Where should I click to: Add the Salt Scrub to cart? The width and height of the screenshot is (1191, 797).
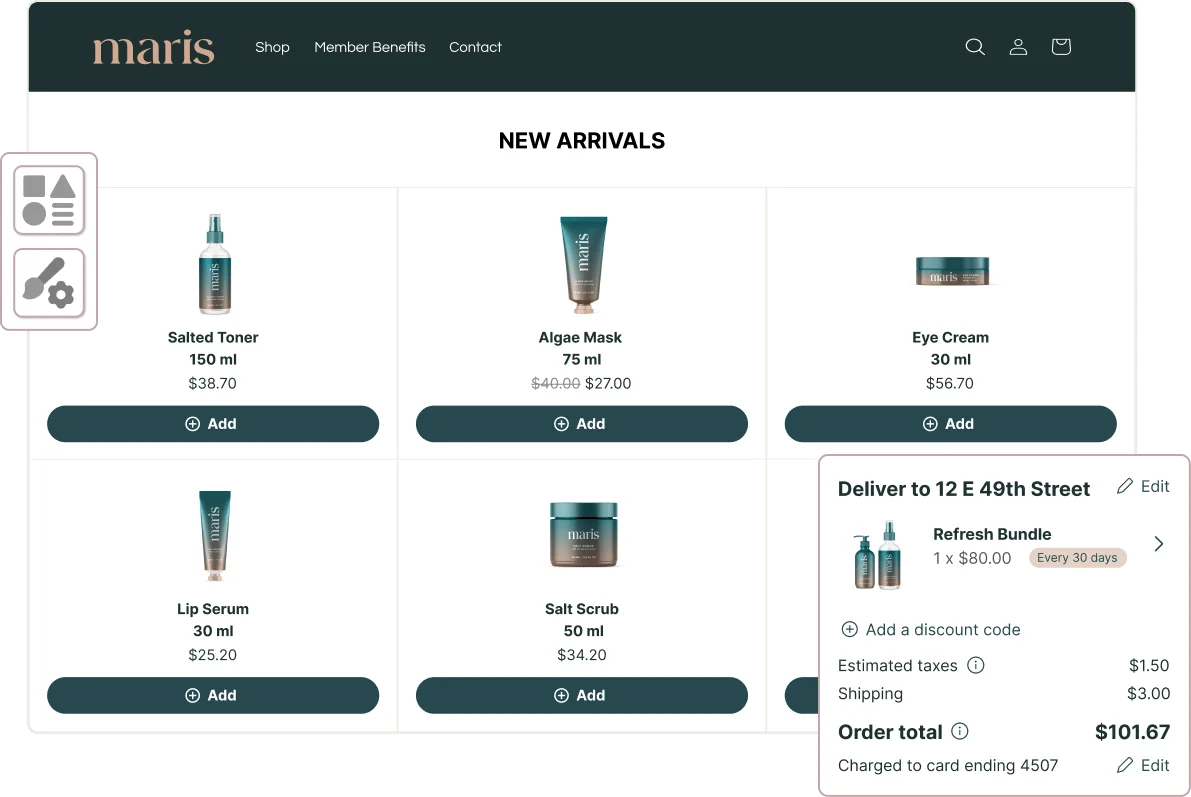[581, 695]
